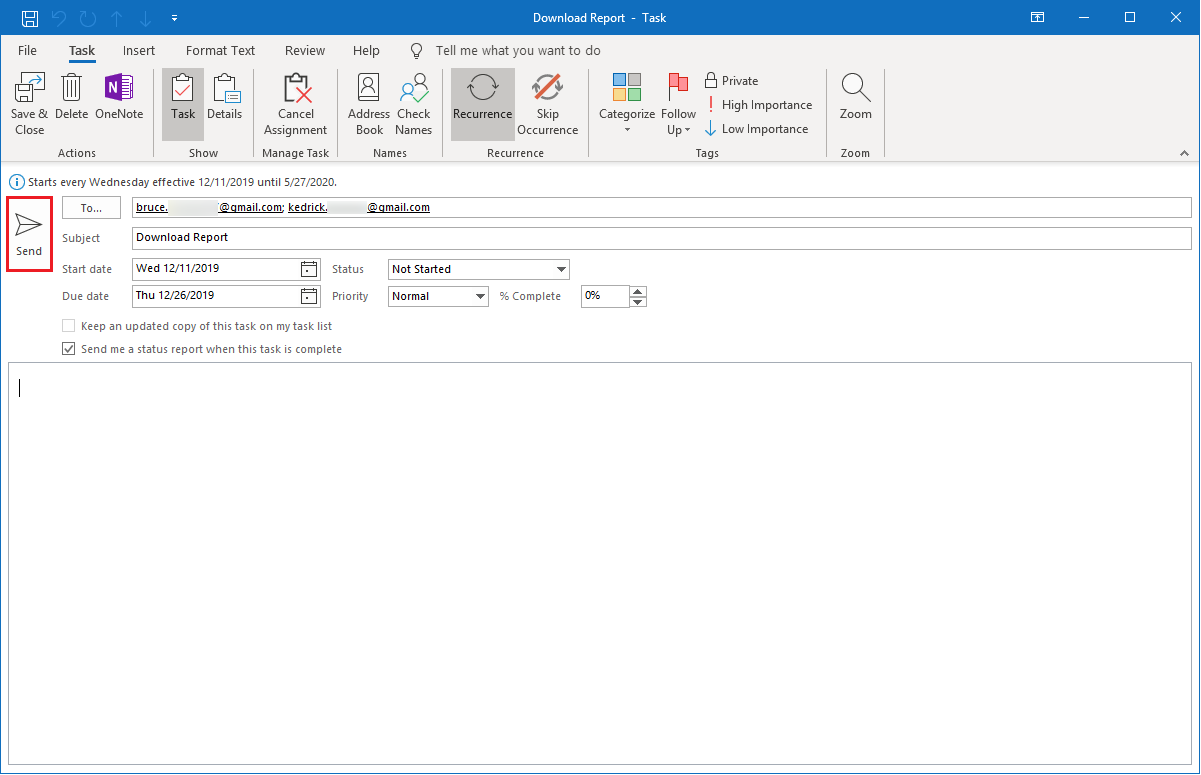1201x775 pixels.
Task: Cancel Assignment of the task
Action: tap(296, 104)
